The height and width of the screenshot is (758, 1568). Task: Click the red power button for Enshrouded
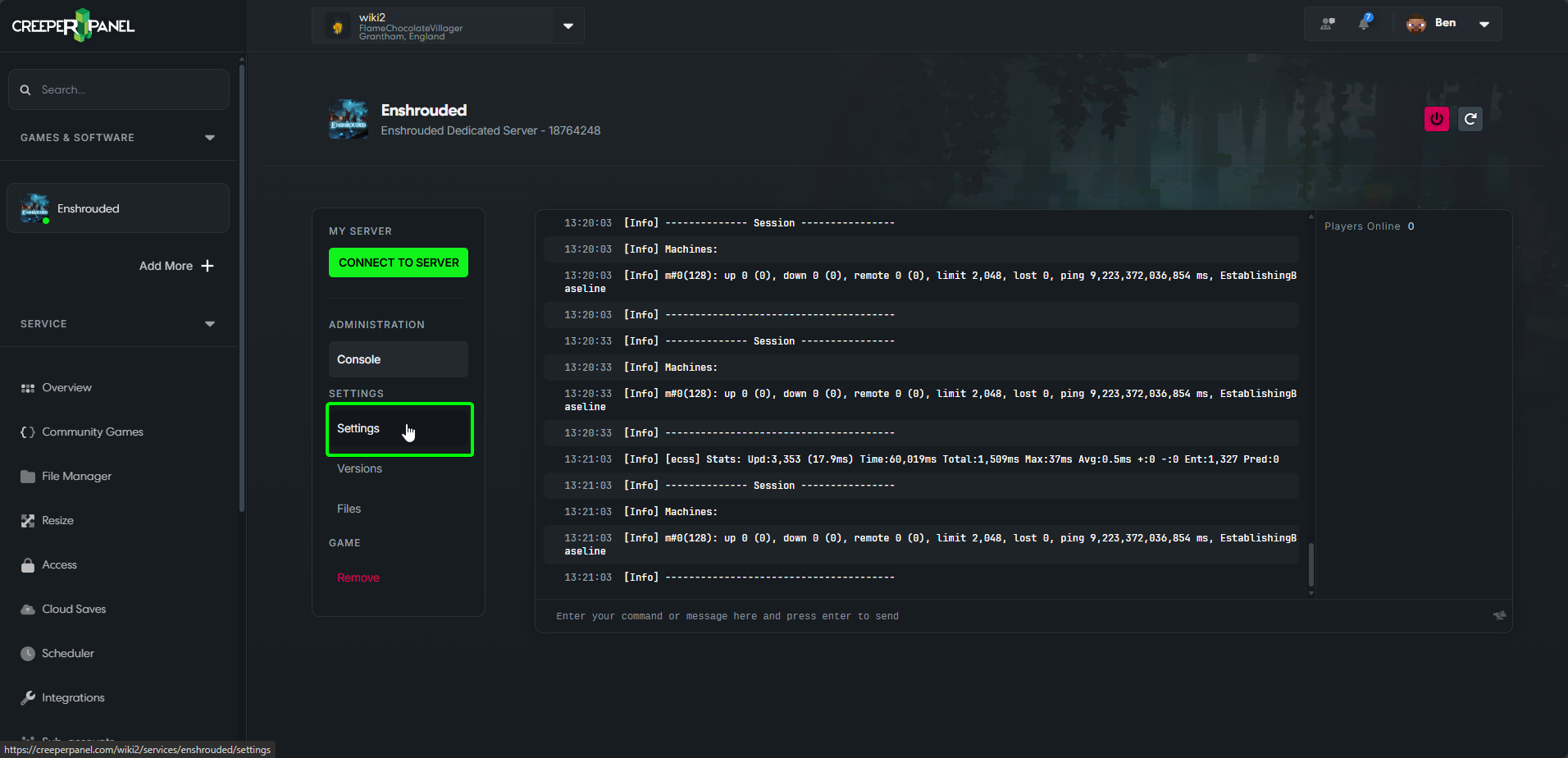pos(1437,119)
